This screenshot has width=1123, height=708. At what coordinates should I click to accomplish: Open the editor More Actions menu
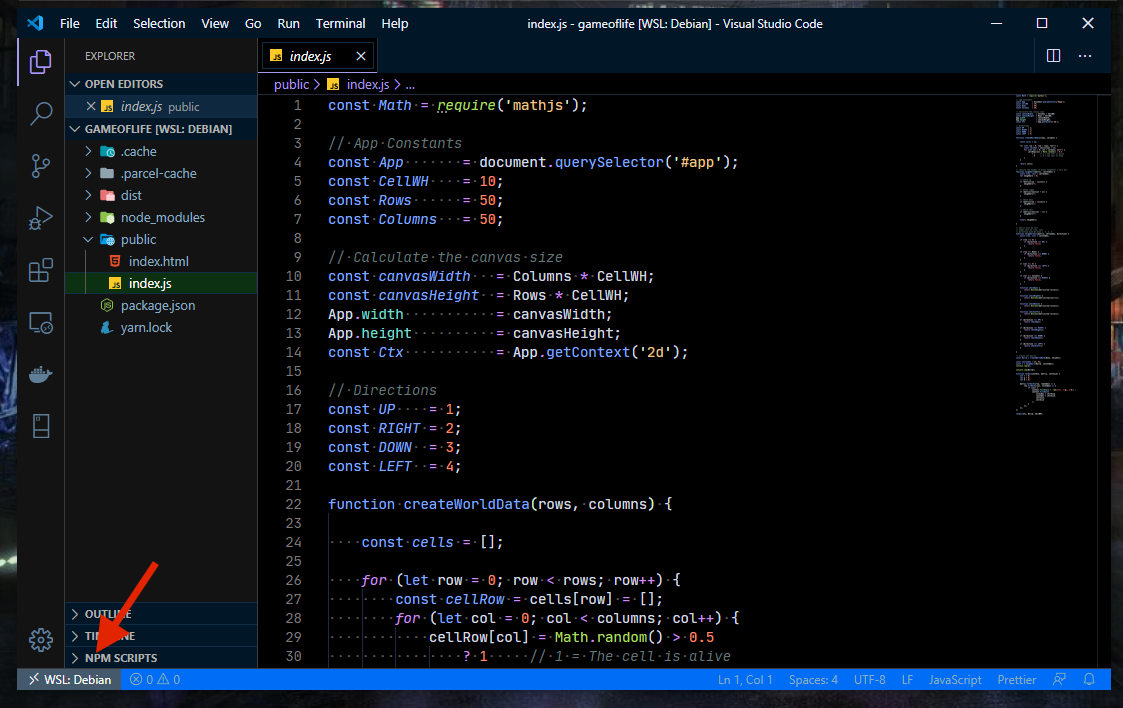pos(1085,56)
